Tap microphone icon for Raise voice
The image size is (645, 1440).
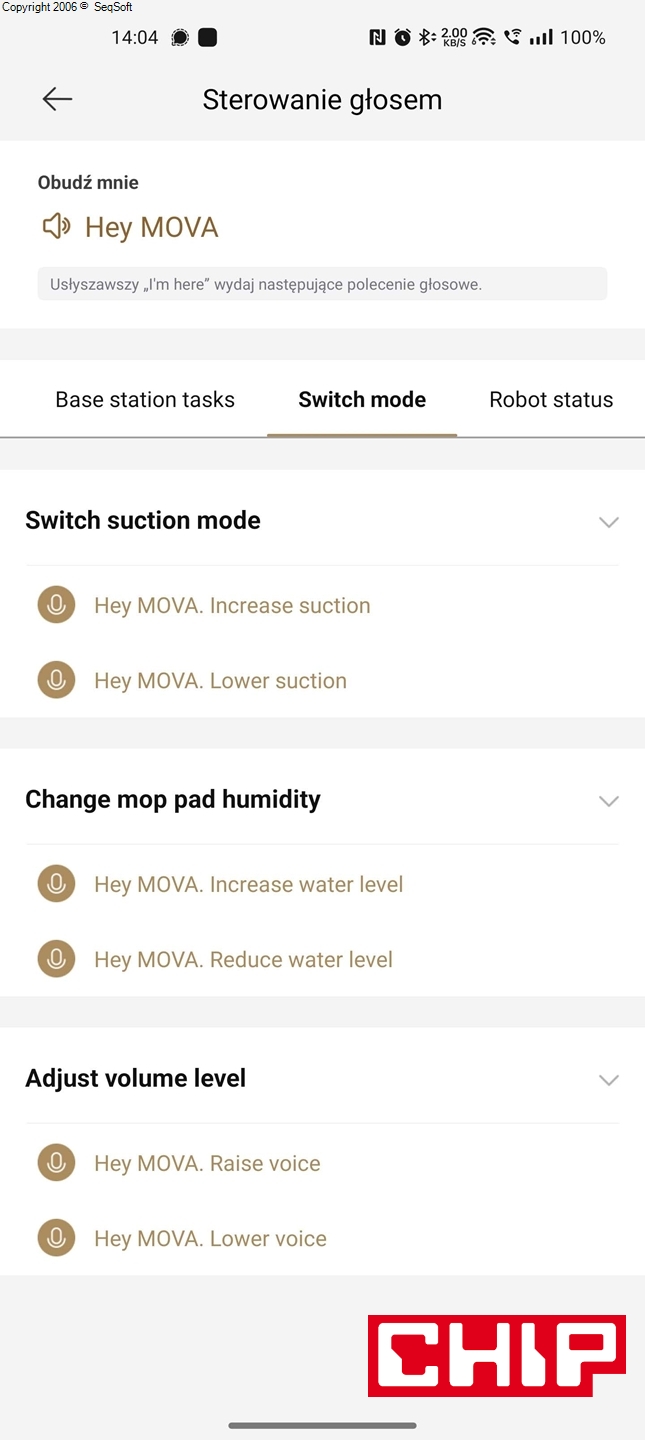tap(56, 1163)
